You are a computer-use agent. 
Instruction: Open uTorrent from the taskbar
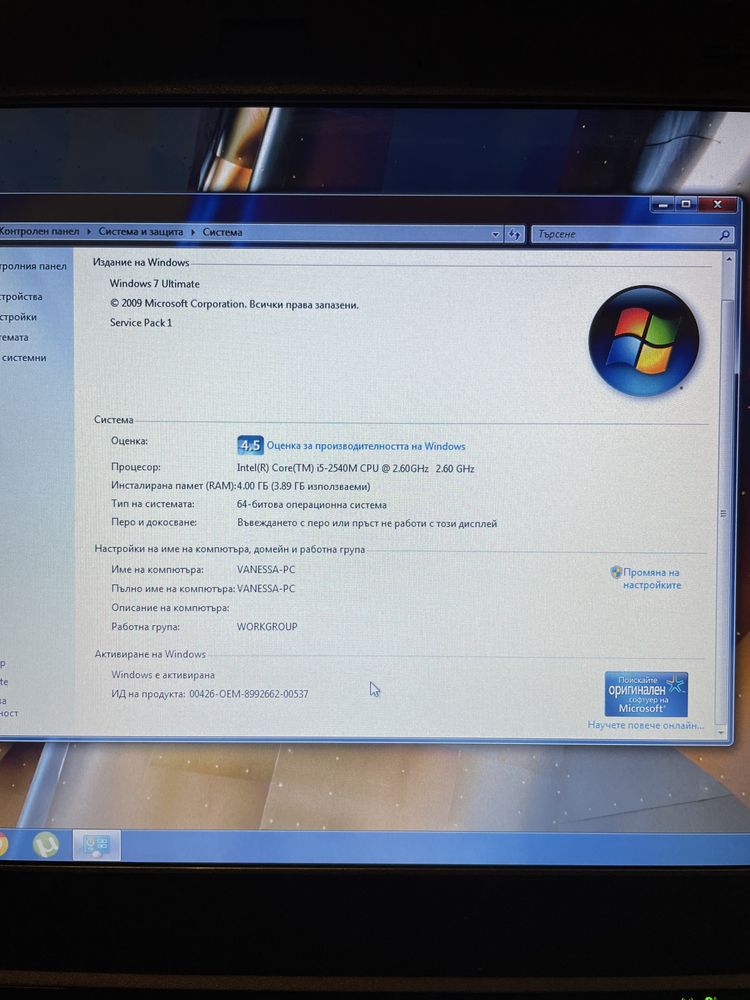click(x=46, y=845)
